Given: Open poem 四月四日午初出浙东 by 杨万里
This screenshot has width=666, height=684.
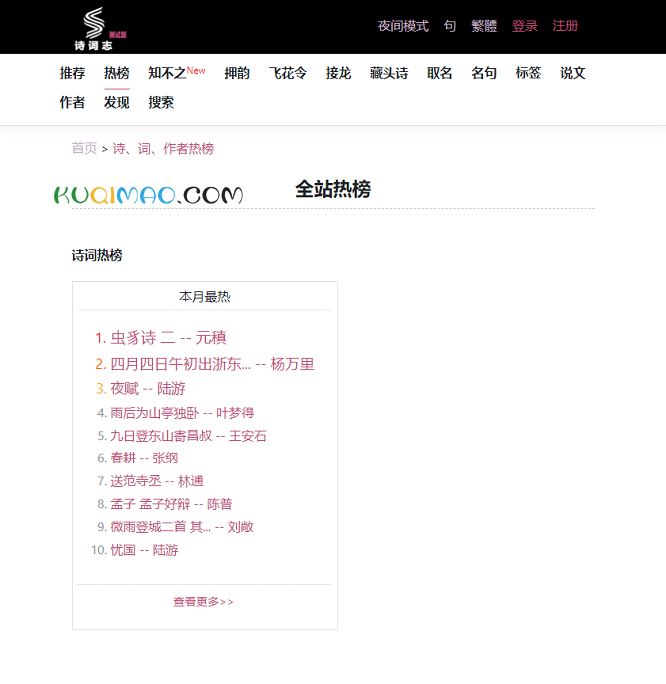Looking at the screenshot, I should click(212, 364).
